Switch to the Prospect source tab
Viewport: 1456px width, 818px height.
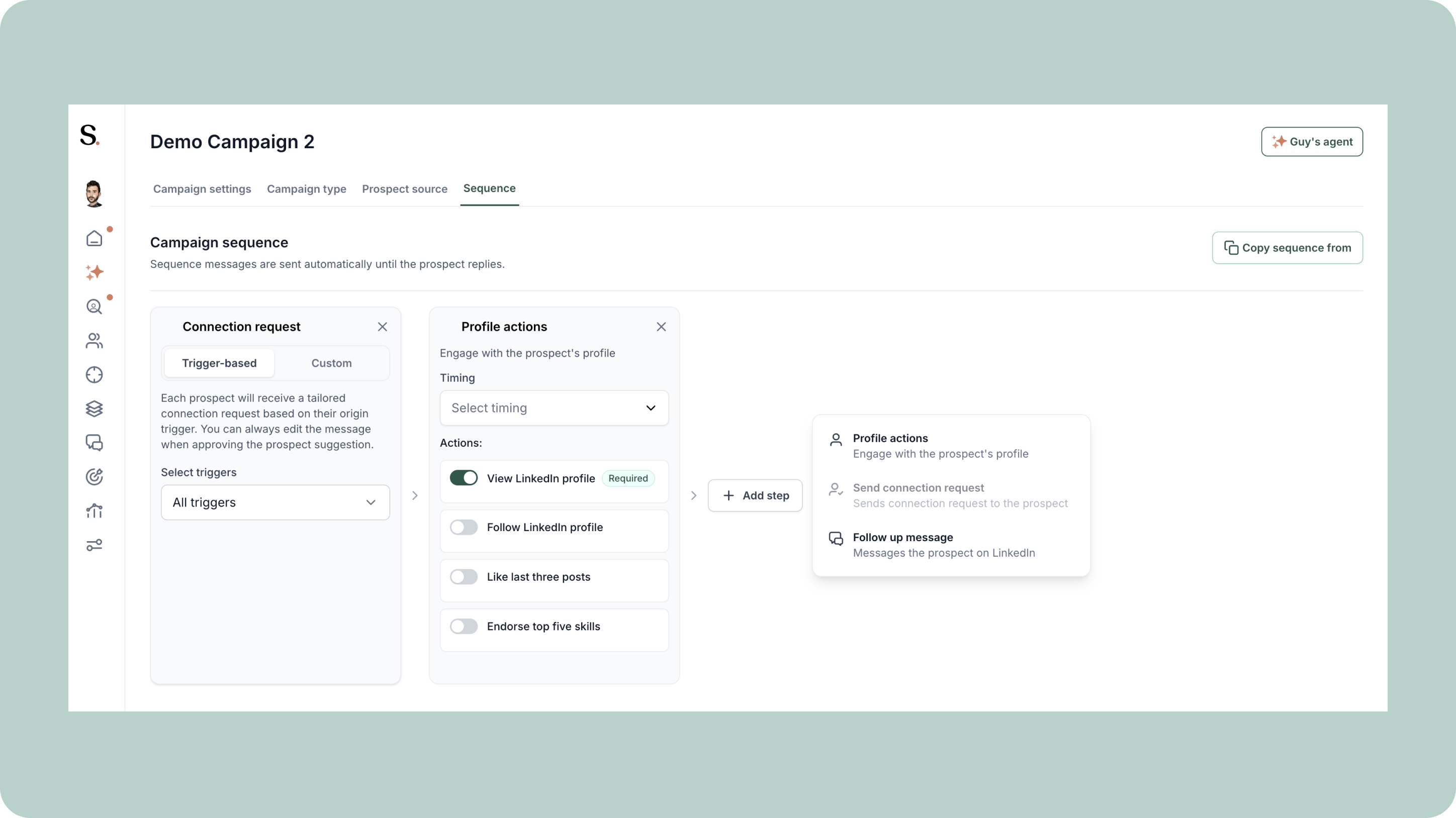pyautogui.click(x=405, y=189)
